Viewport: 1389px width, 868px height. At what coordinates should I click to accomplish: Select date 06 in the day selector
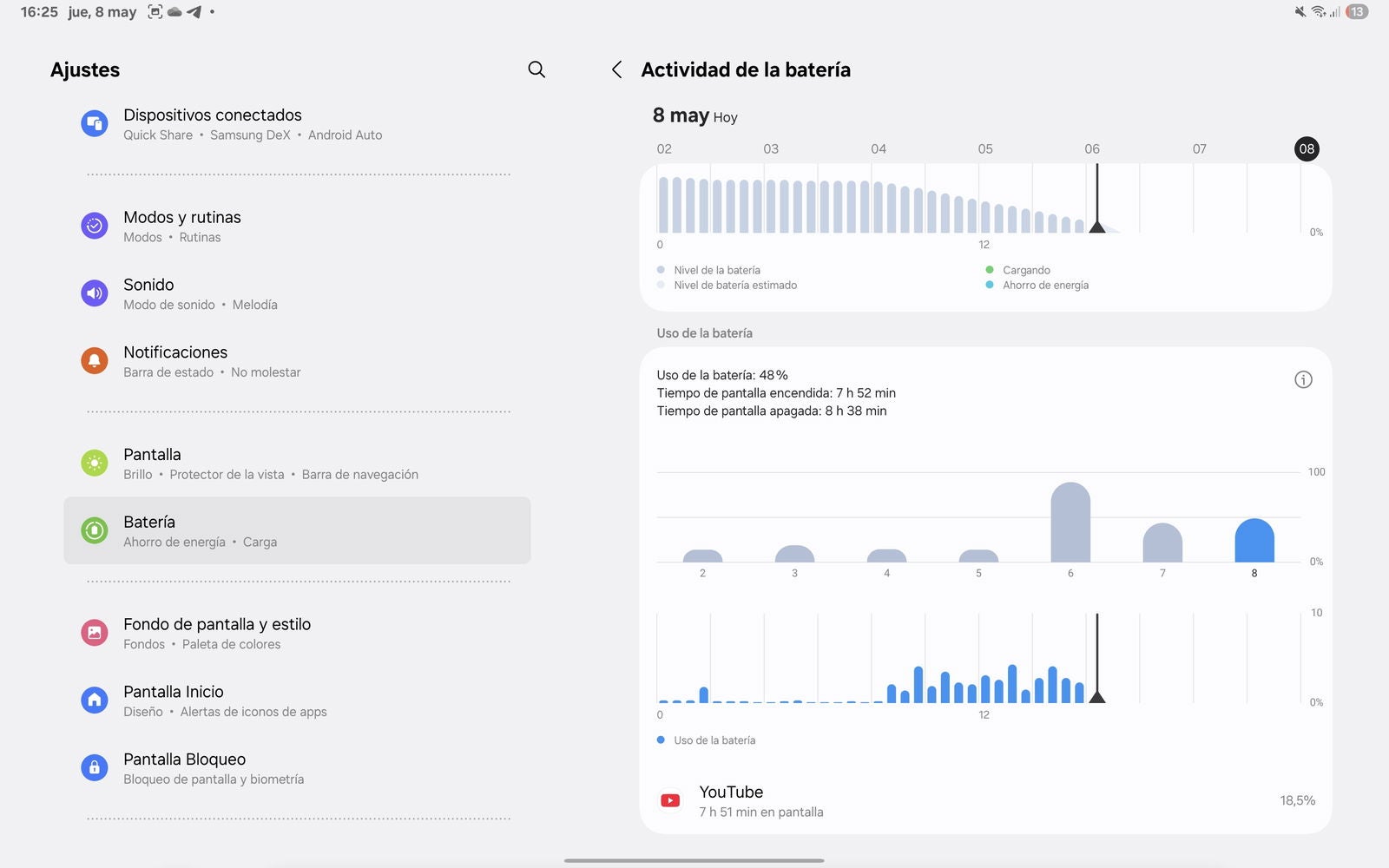click(x=1092, y=148)
